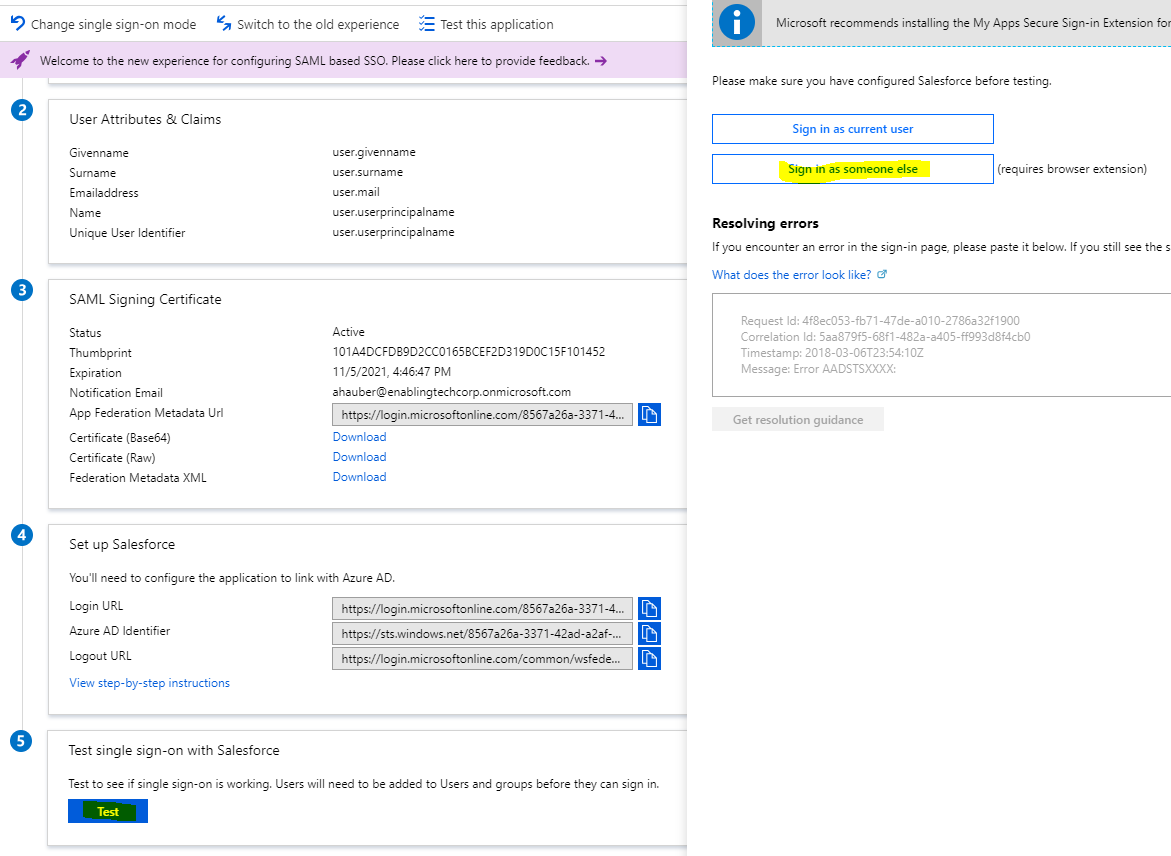This screenshot has width=1171, height=856.
Task: Open What does the error look like link
Action: point(792,275)
